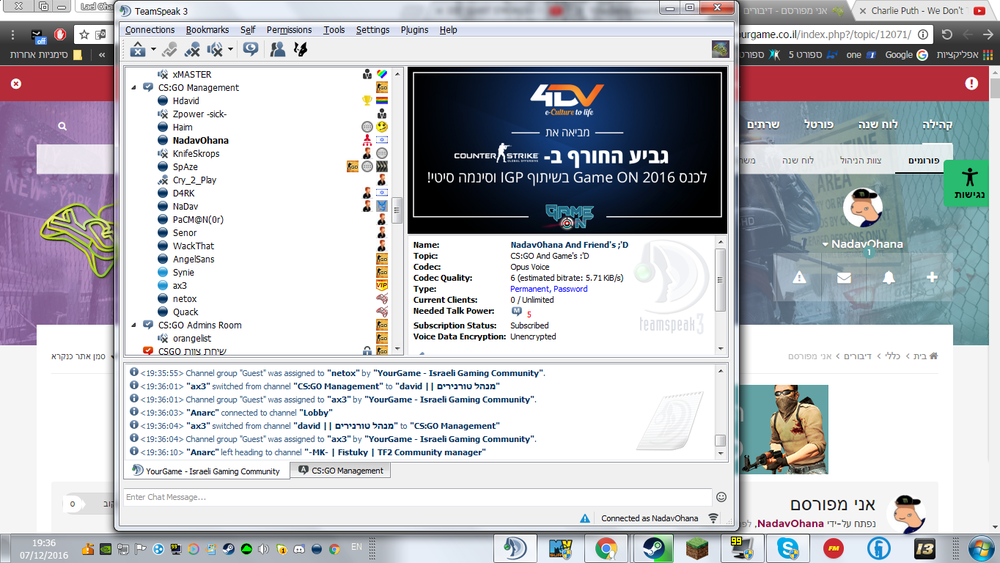Toggle subscribe to all channels button

click(250, 48)
